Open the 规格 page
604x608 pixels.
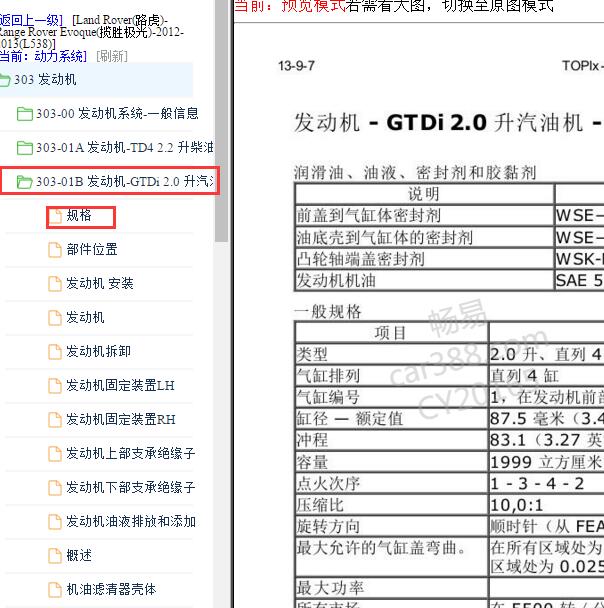coord(79,215)
